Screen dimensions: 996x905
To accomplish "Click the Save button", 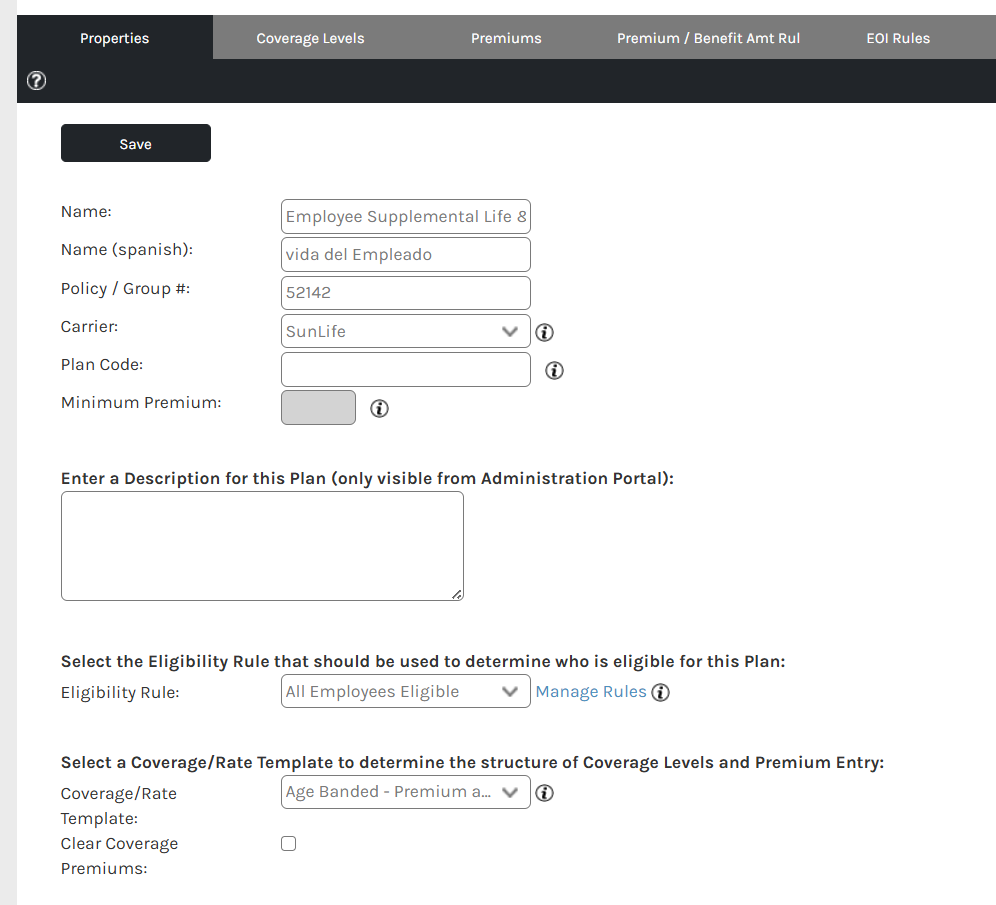I will click(136, 143).
